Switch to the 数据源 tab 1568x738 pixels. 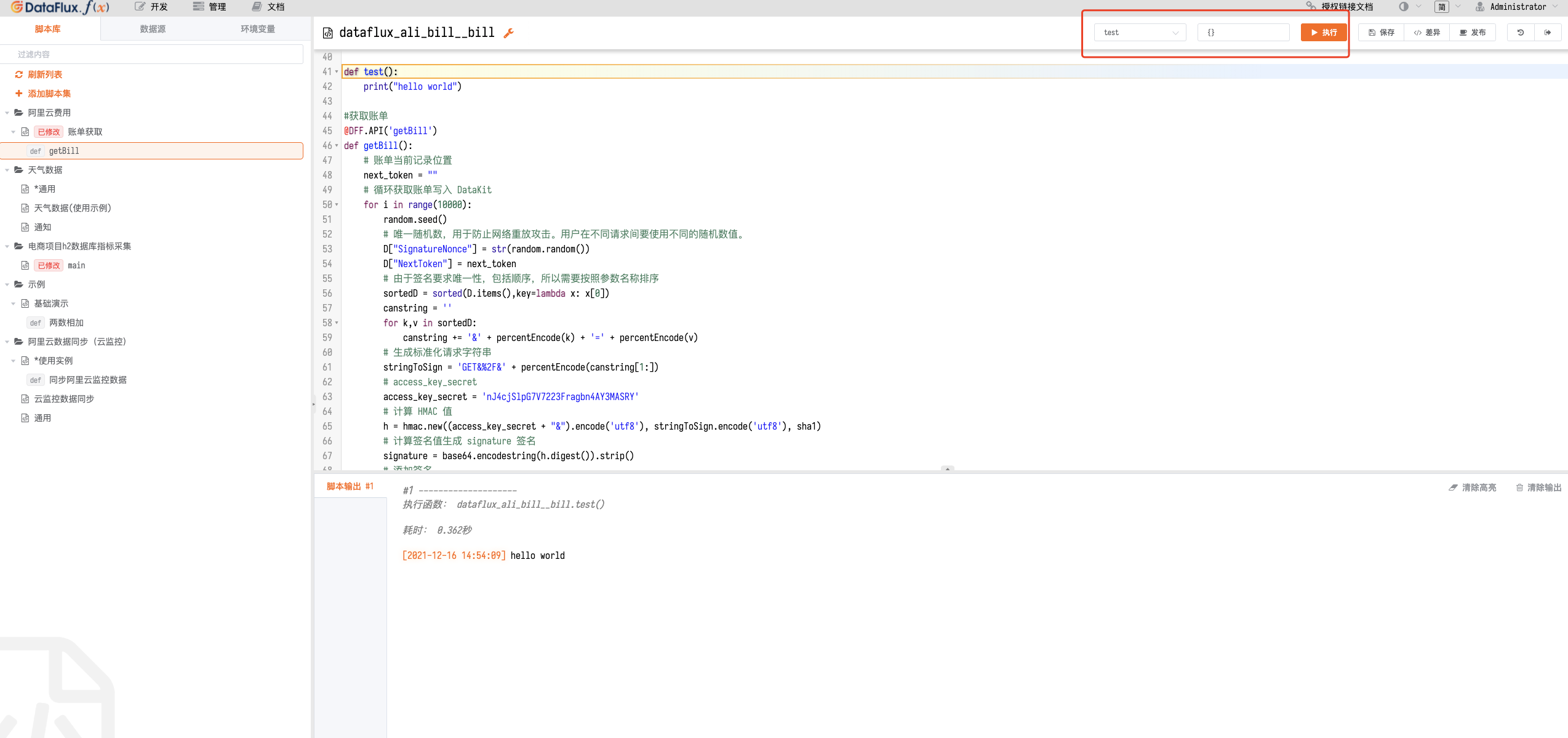point(153,29)
